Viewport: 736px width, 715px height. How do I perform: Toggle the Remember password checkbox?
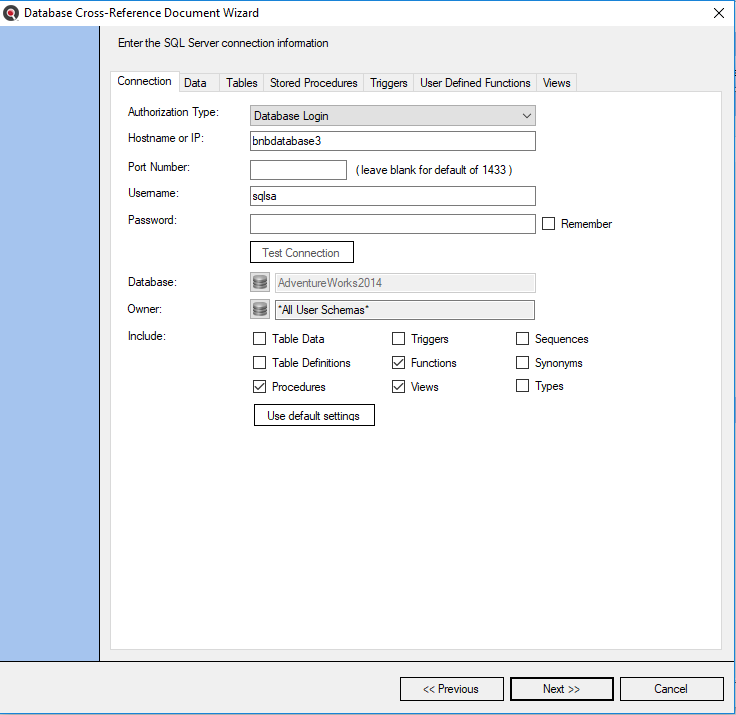[x=548, y=224]
